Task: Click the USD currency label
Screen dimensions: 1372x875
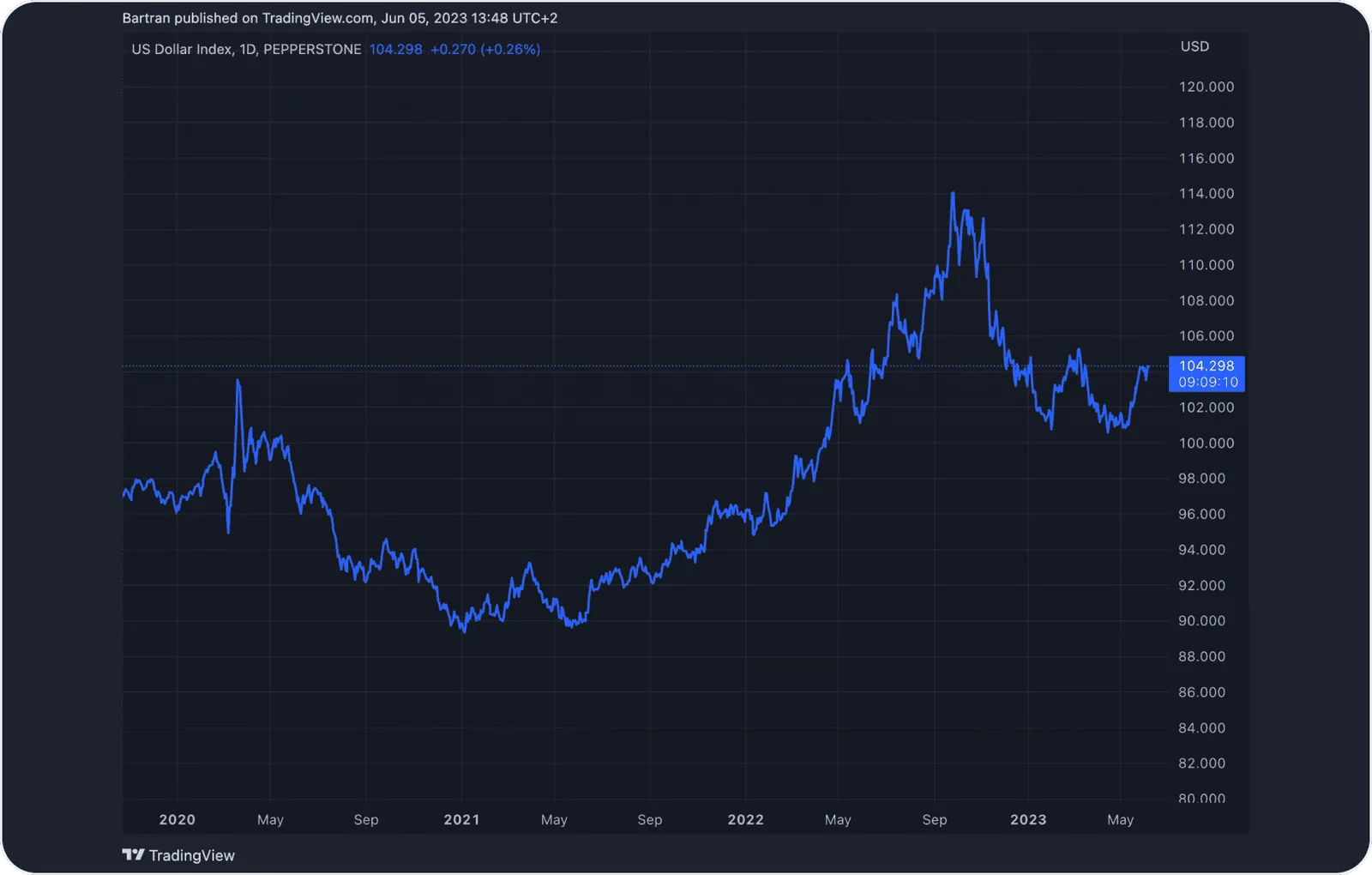Action: click(x=1194, y=46)
